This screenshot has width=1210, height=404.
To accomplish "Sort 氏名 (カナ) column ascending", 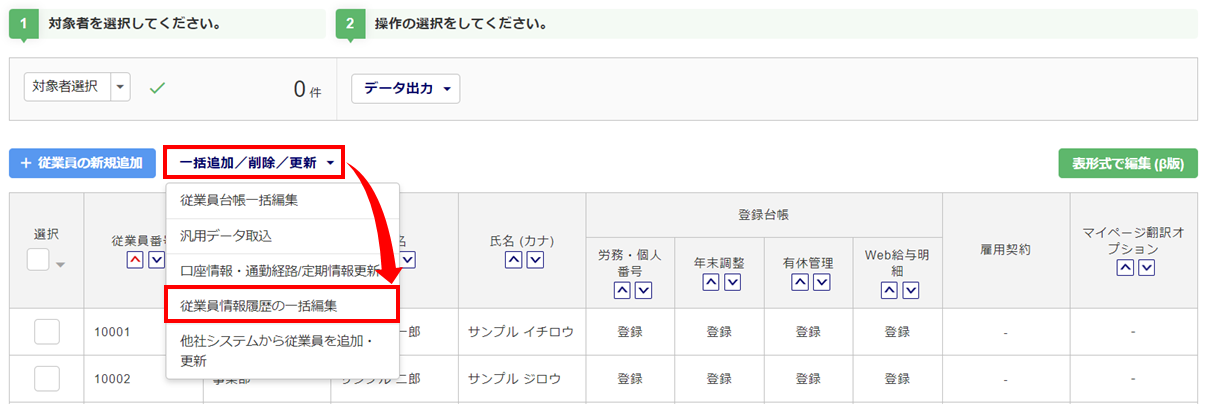I will click(x=511, y=260).
